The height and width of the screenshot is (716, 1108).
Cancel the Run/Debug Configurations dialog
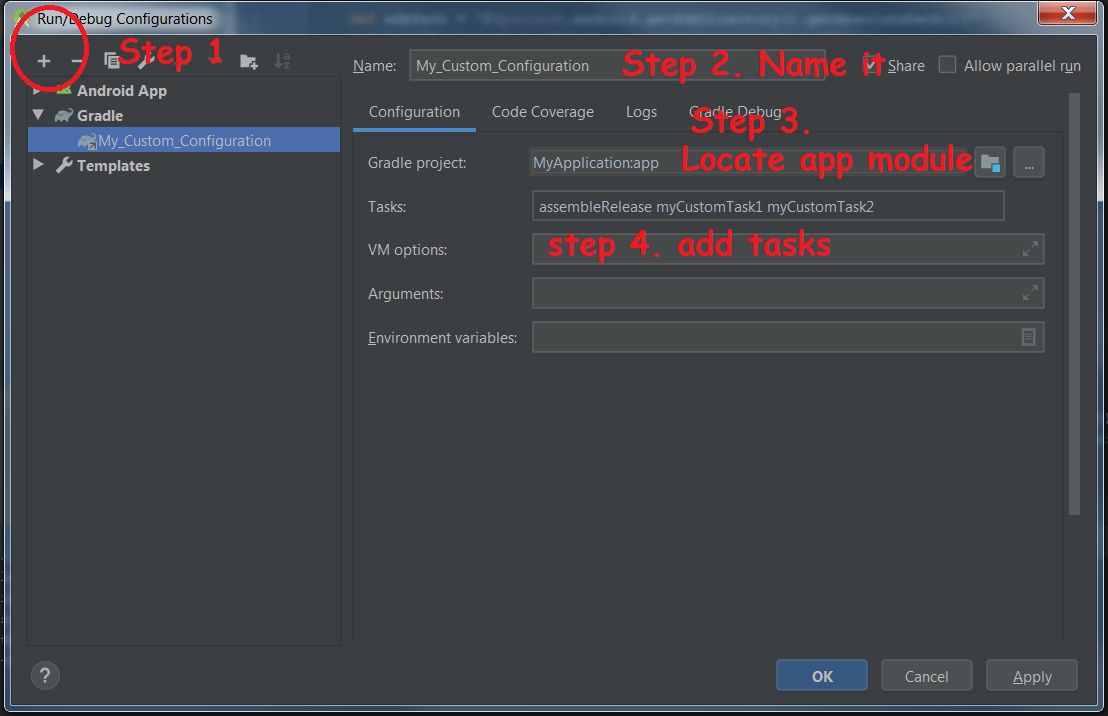pyautogui.click(x=926, y=675)
